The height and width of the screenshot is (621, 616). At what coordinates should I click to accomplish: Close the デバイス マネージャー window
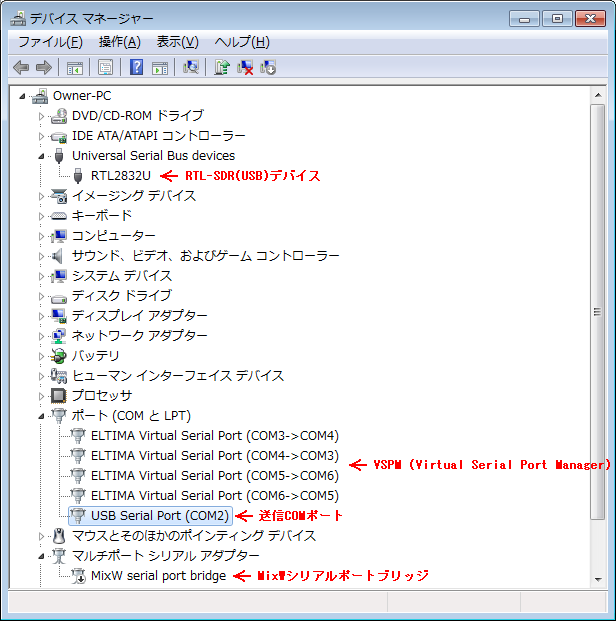590,19
